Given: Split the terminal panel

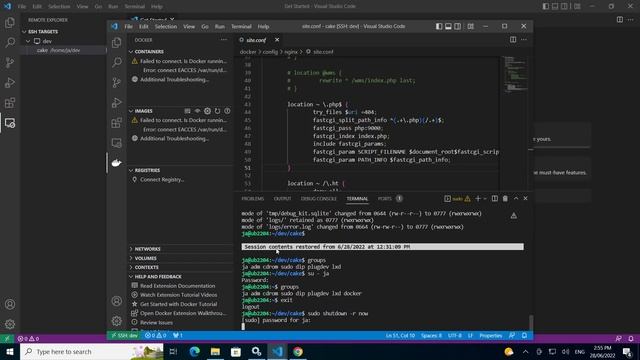Looking at the screenshot, I should pos(495,198).
